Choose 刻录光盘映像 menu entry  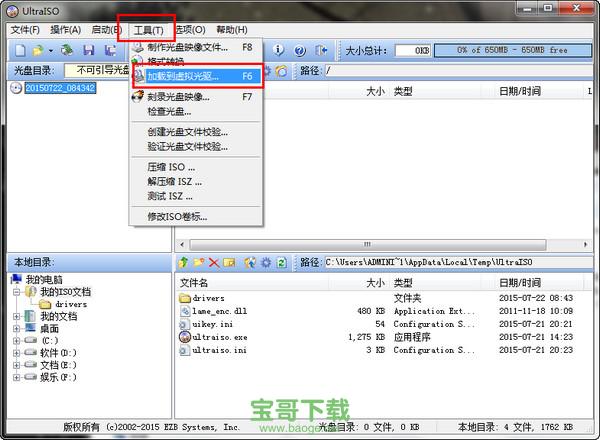point(196,97)
